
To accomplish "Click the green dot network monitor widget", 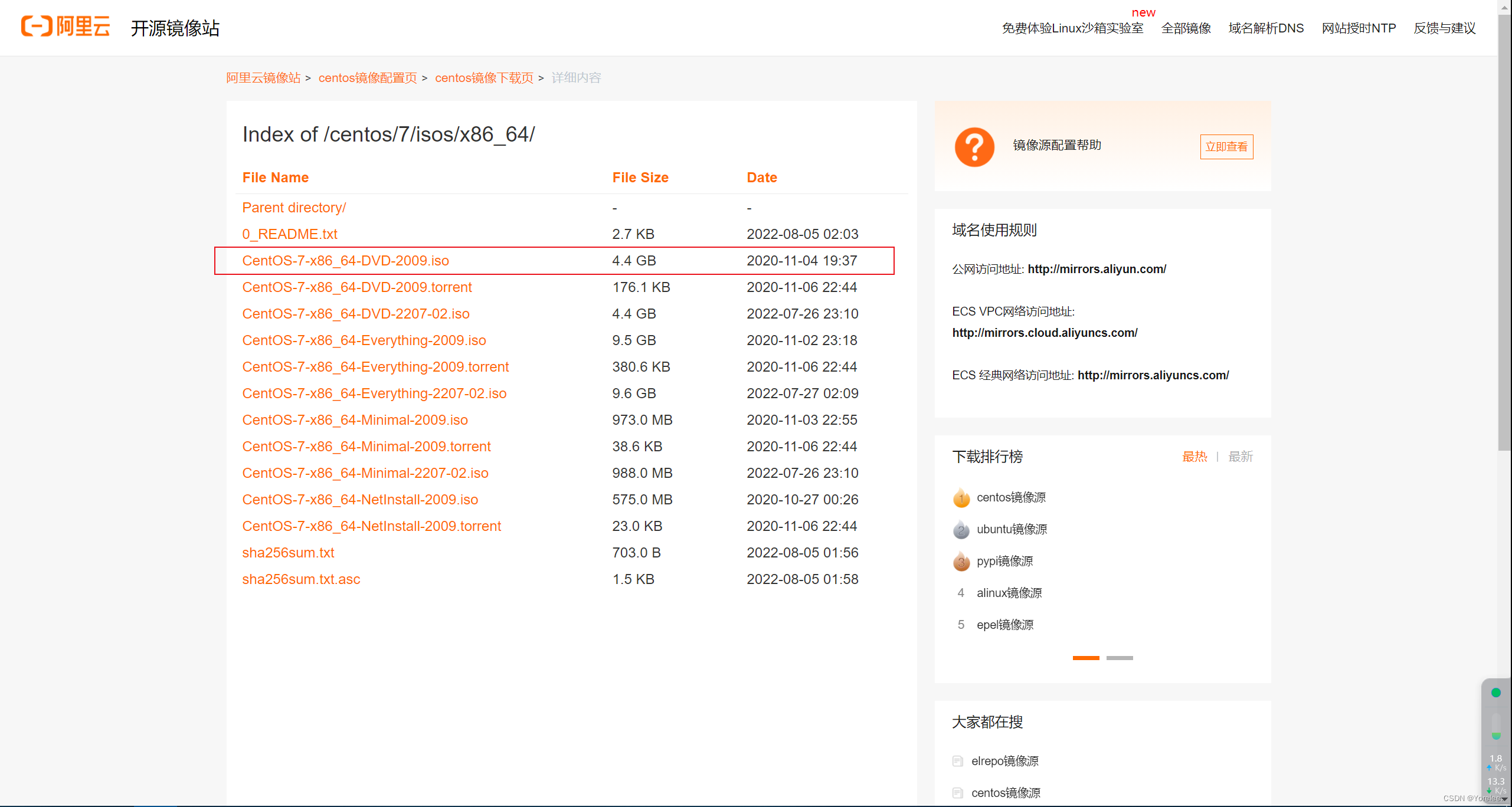I will coord(1495,693).
